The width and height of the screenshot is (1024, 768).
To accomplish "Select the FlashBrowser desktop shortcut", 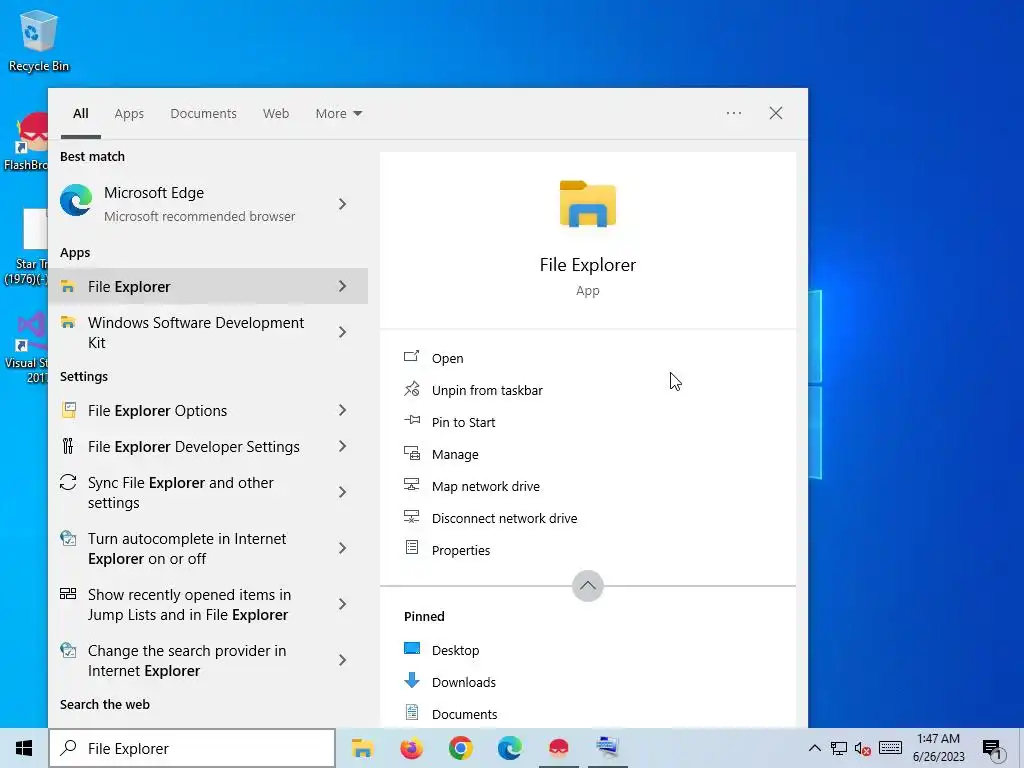I will pyautogui.click(x=25, y=142).
